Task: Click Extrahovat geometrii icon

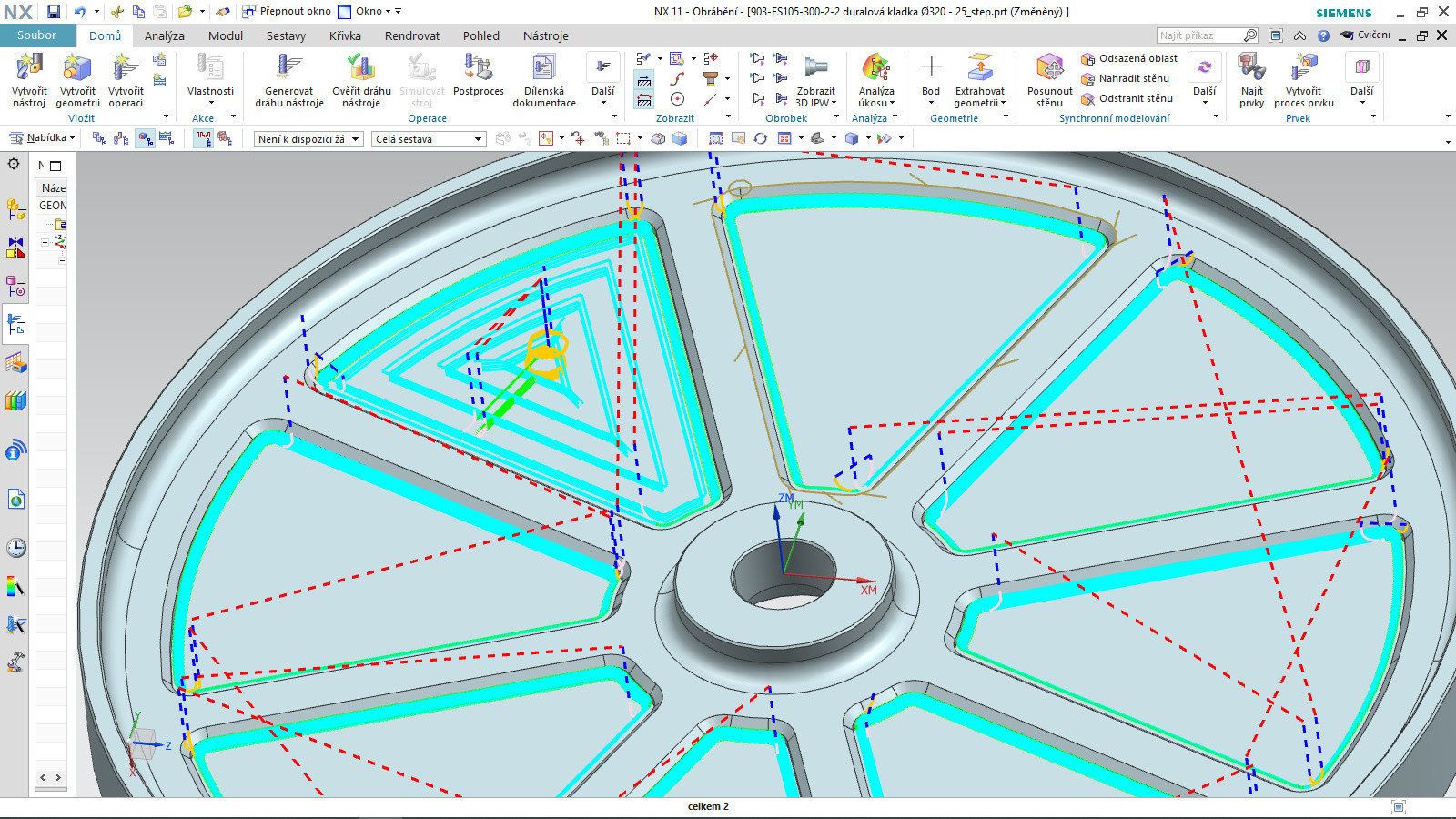Action: [x=980, y=67]
